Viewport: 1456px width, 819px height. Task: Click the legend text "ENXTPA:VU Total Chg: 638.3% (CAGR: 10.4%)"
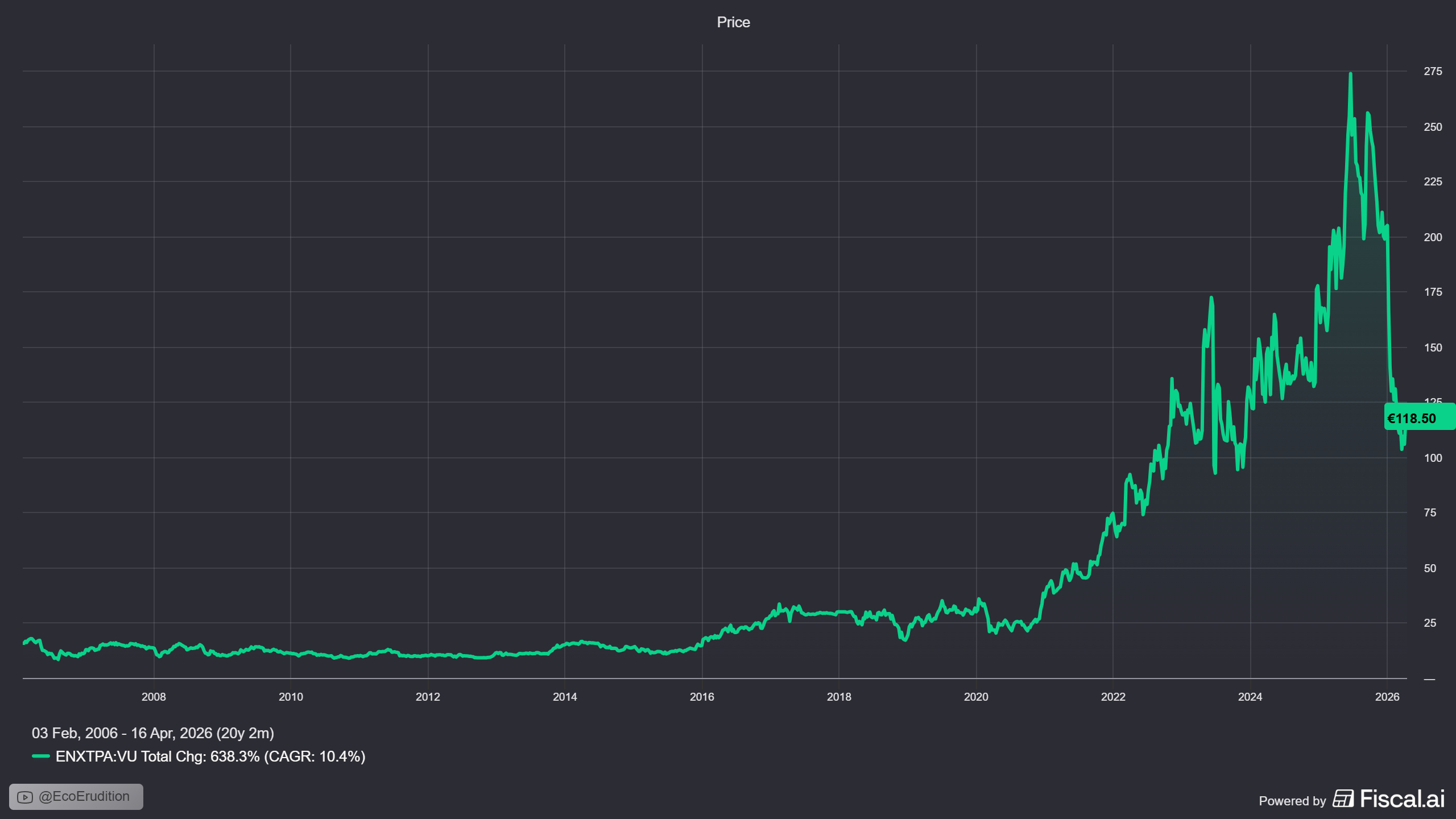[x=210, y=756]
